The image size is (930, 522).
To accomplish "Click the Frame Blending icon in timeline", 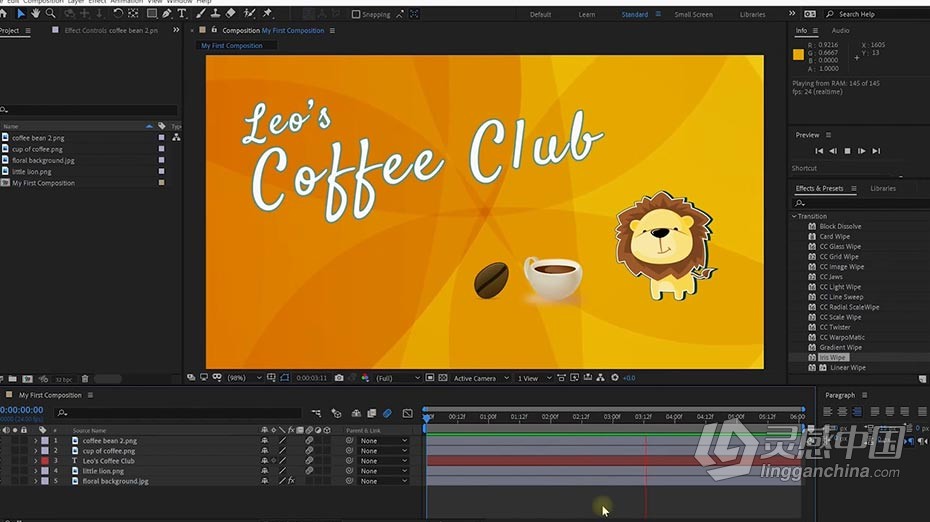I will tap(371, 413).
